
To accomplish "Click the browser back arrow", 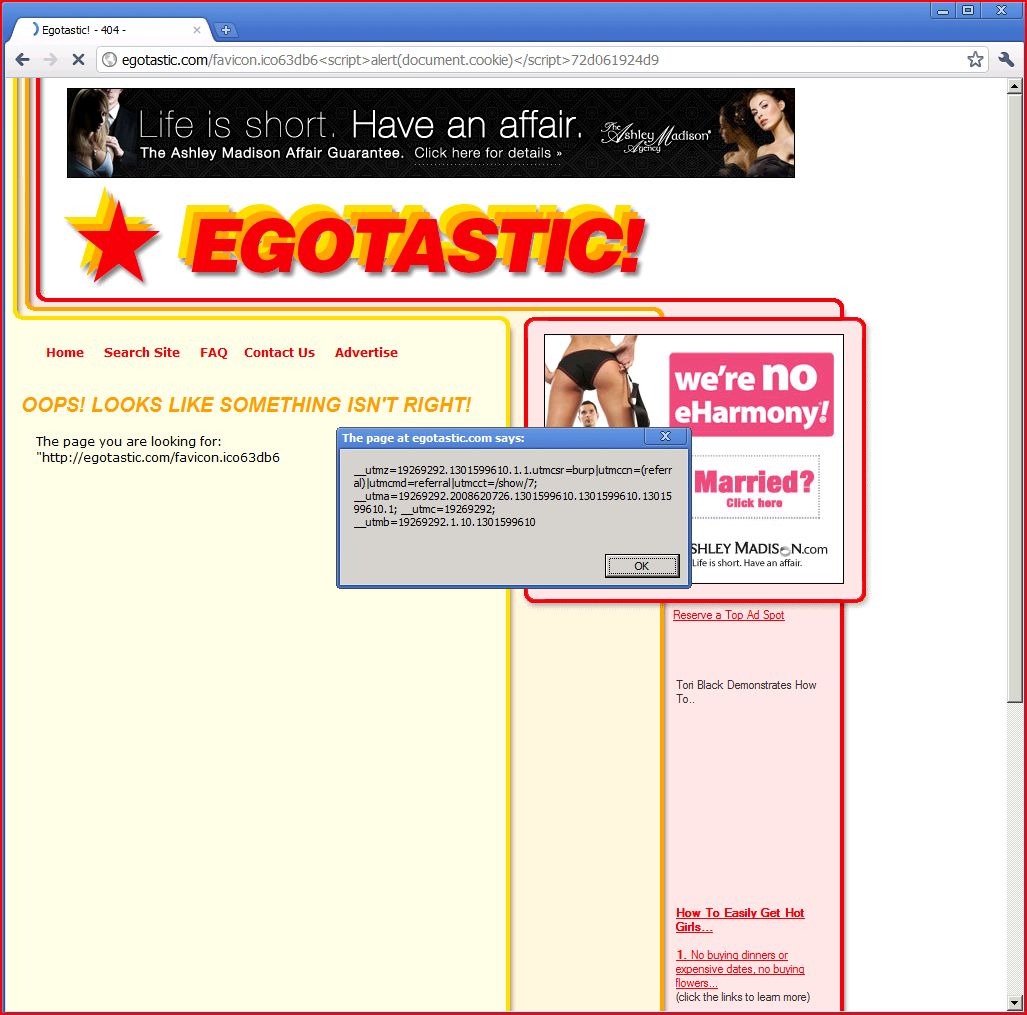I will click(22, 60).
